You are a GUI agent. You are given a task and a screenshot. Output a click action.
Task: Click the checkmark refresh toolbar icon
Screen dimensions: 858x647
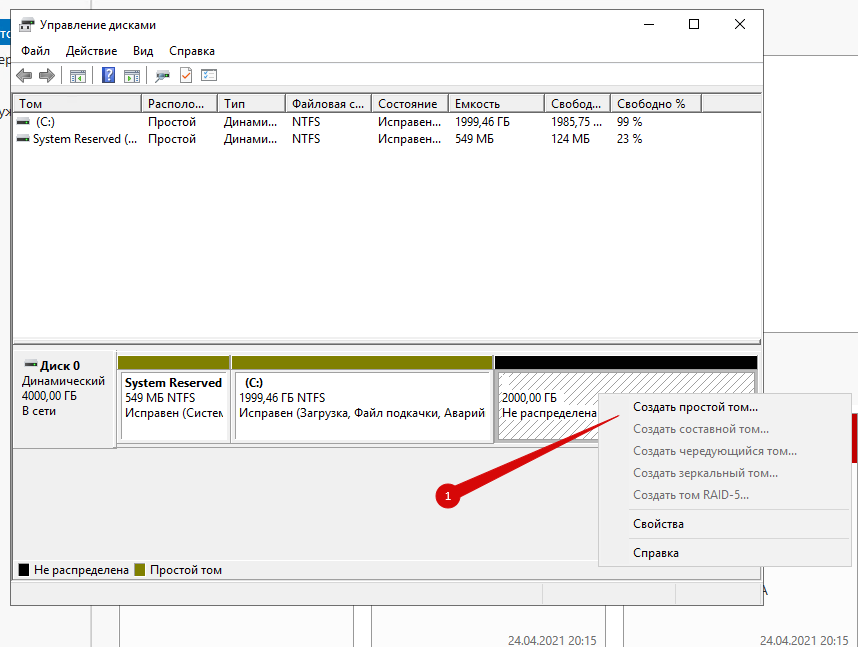(186, 74)
